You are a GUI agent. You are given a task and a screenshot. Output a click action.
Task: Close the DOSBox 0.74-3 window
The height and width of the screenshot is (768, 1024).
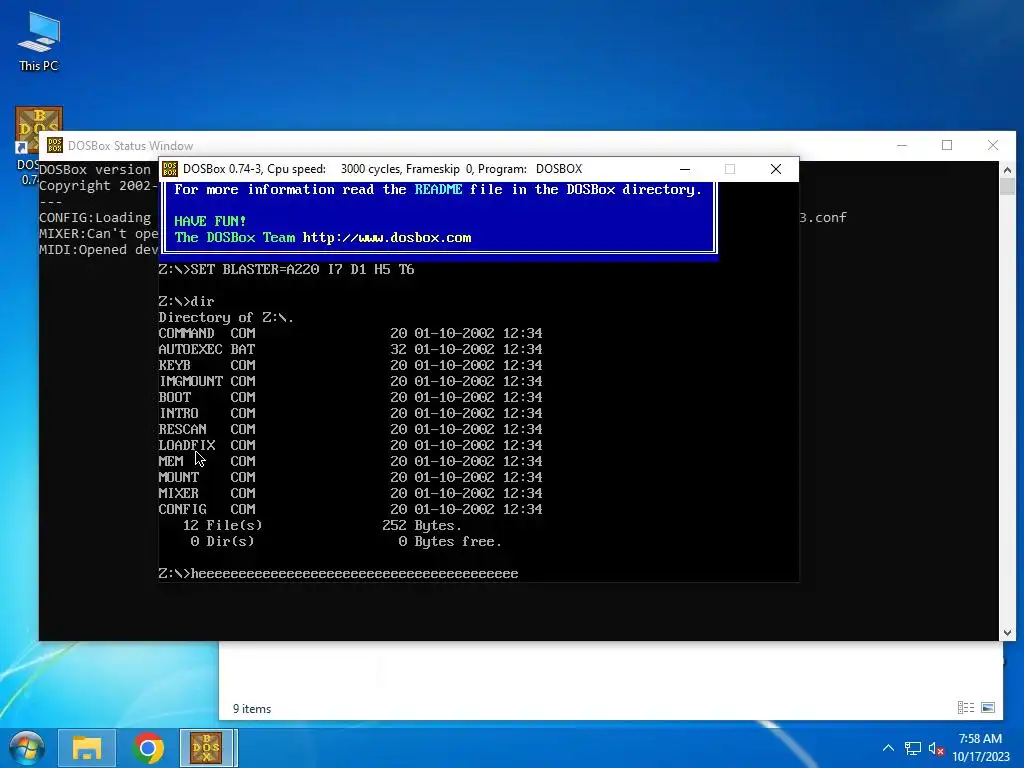pyautogui.click(x=776, y=169)
